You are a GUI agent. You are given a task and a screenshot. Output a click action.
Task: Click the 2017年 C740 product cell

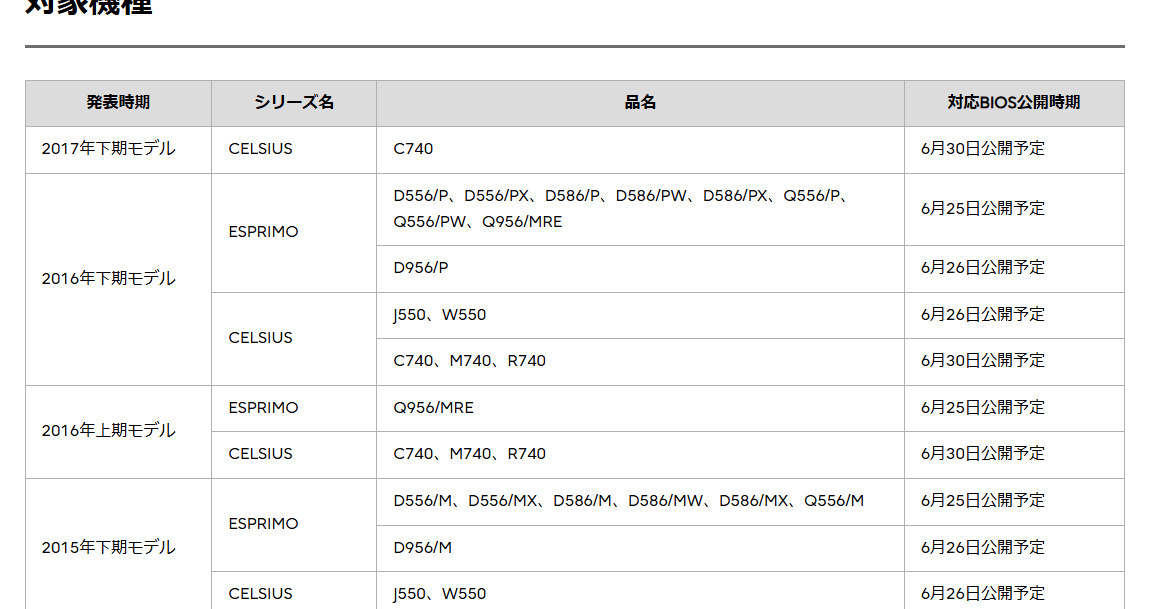point(640,150)
